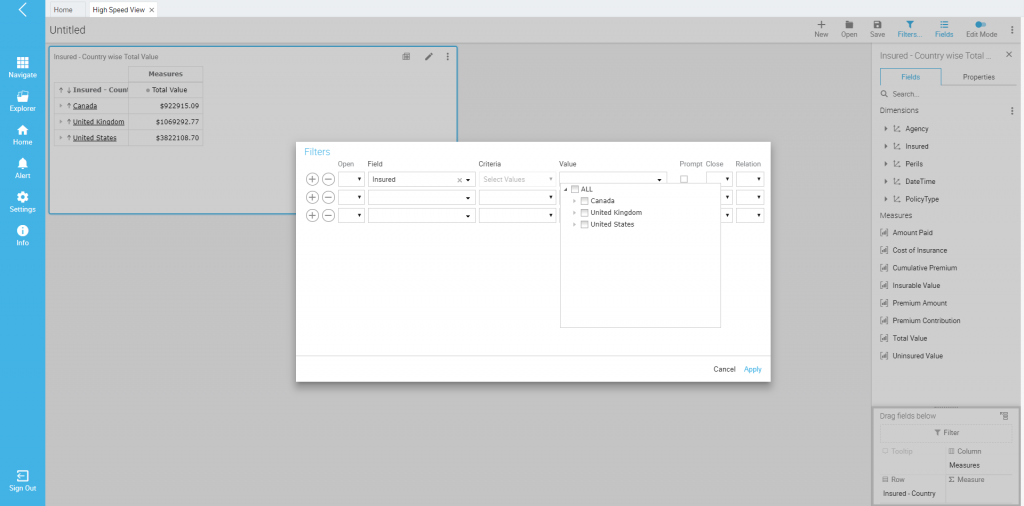Expand the United Kingdom tree node

574,213
